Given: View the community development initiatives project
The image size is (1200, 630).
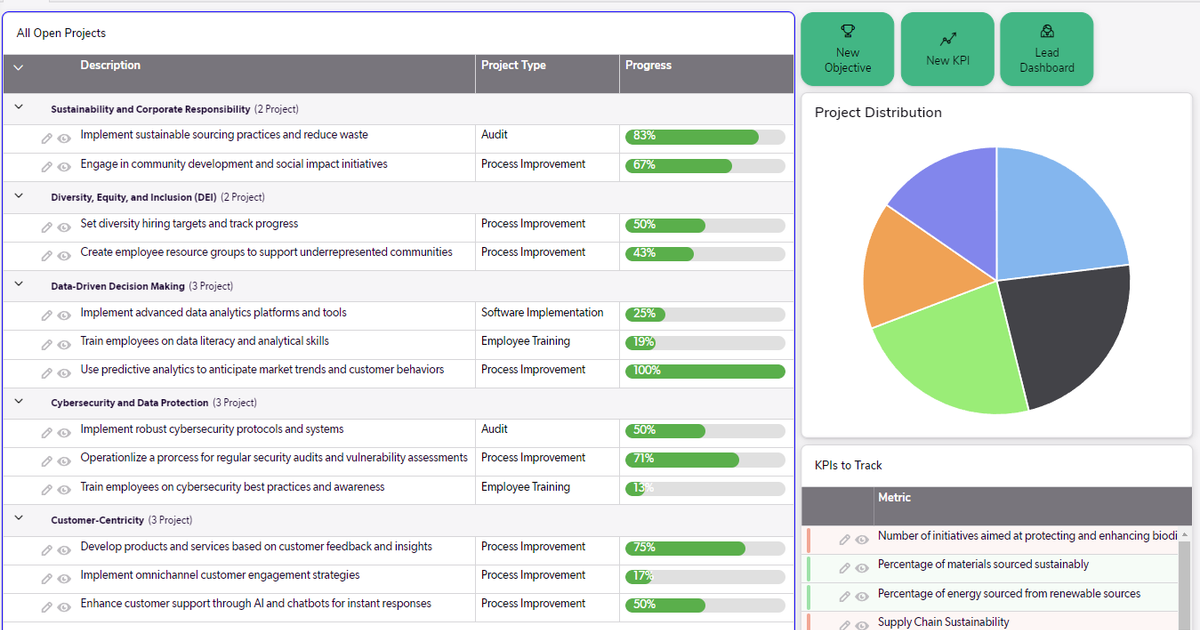Looking at the screenshot, I should 64,168.
